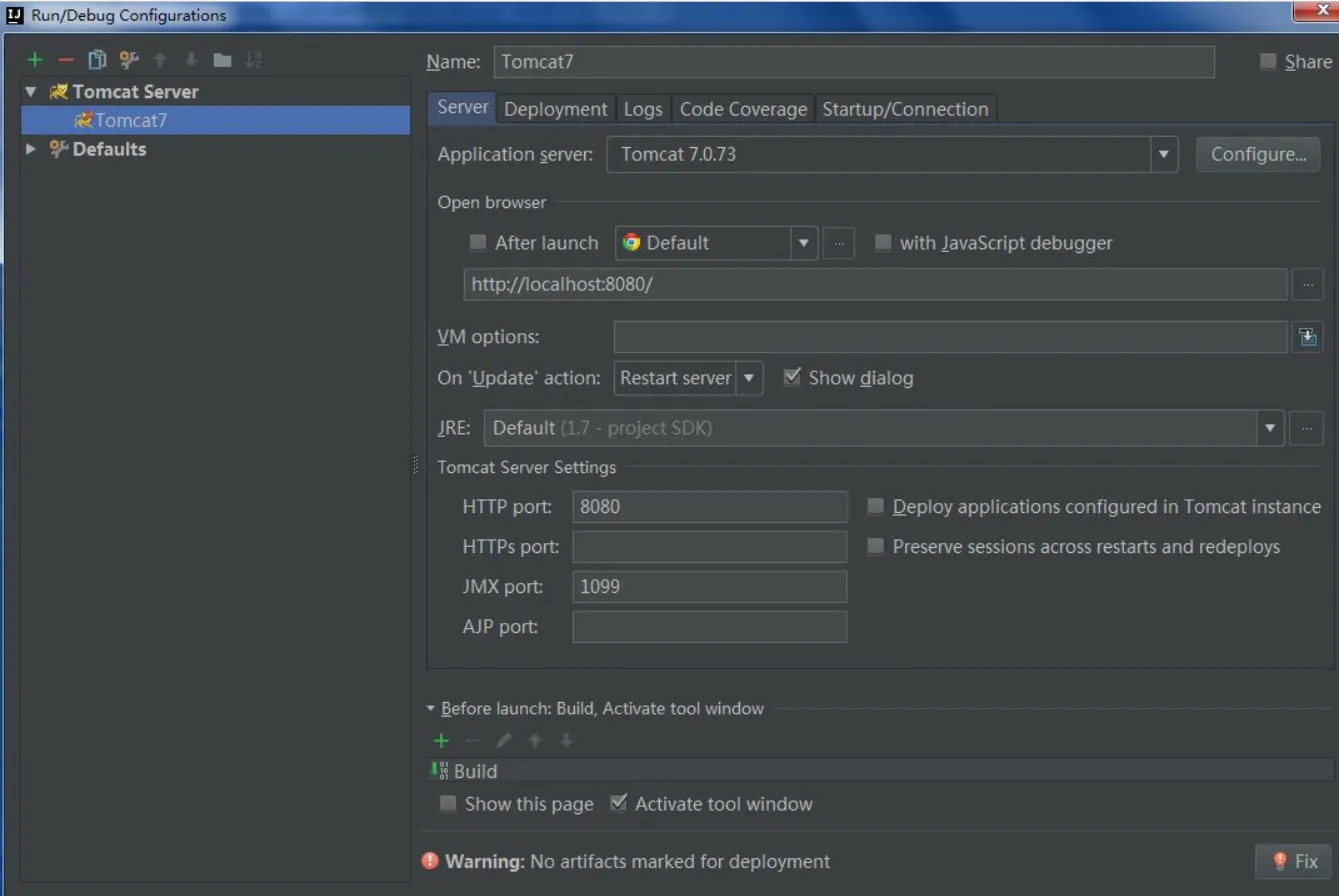Open browser Default dropdown arrow
Screen dimensions: 1339x896
(x=804, y=243)
